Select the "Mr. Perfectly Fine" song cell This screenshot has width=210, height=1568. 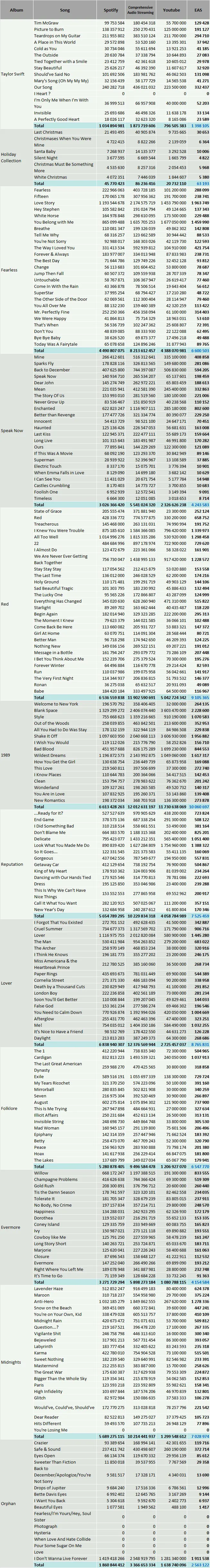pos(65,312)
